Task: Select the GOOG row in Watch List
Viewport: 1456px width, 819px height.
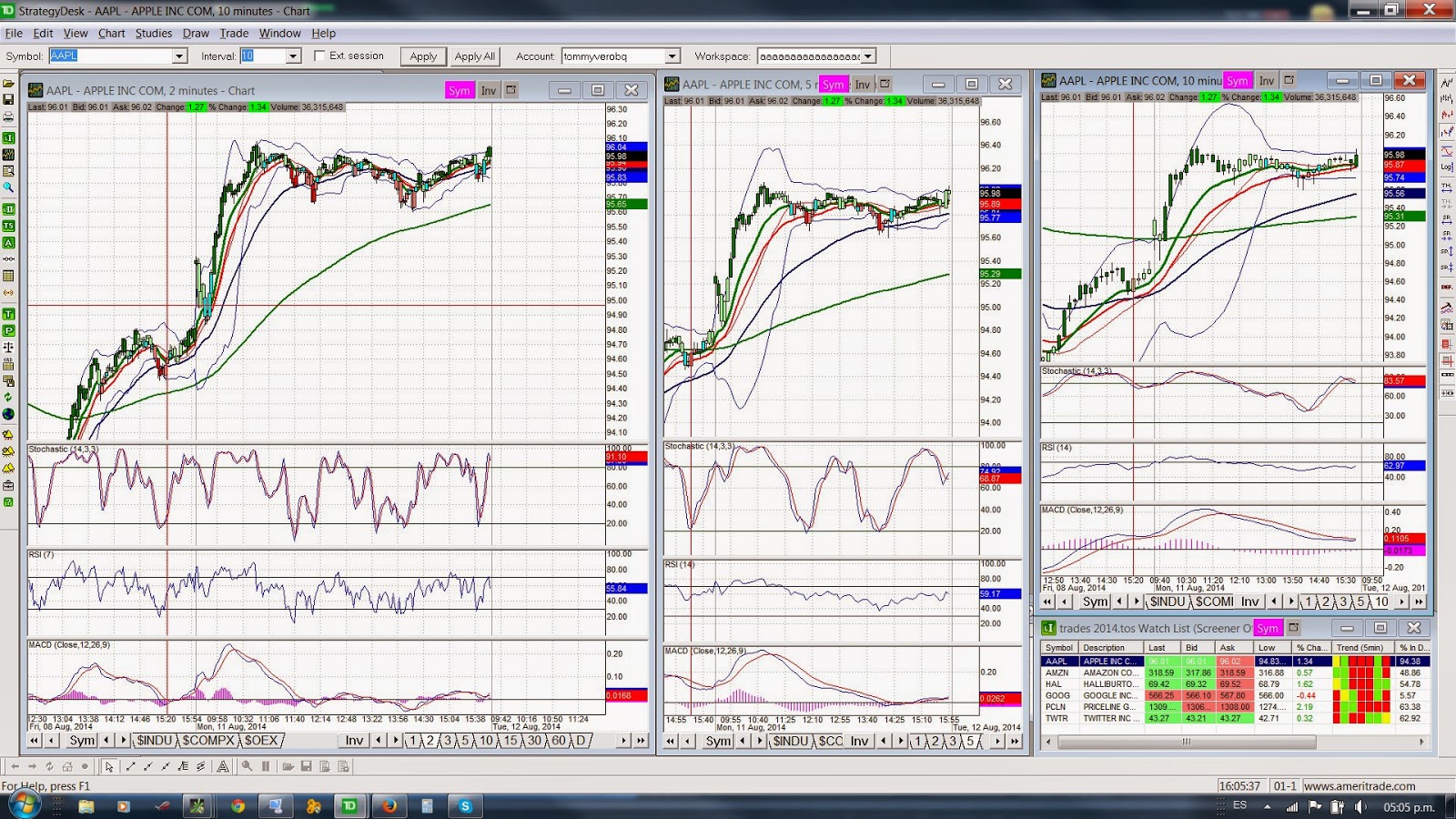Action: (1236, 695)
